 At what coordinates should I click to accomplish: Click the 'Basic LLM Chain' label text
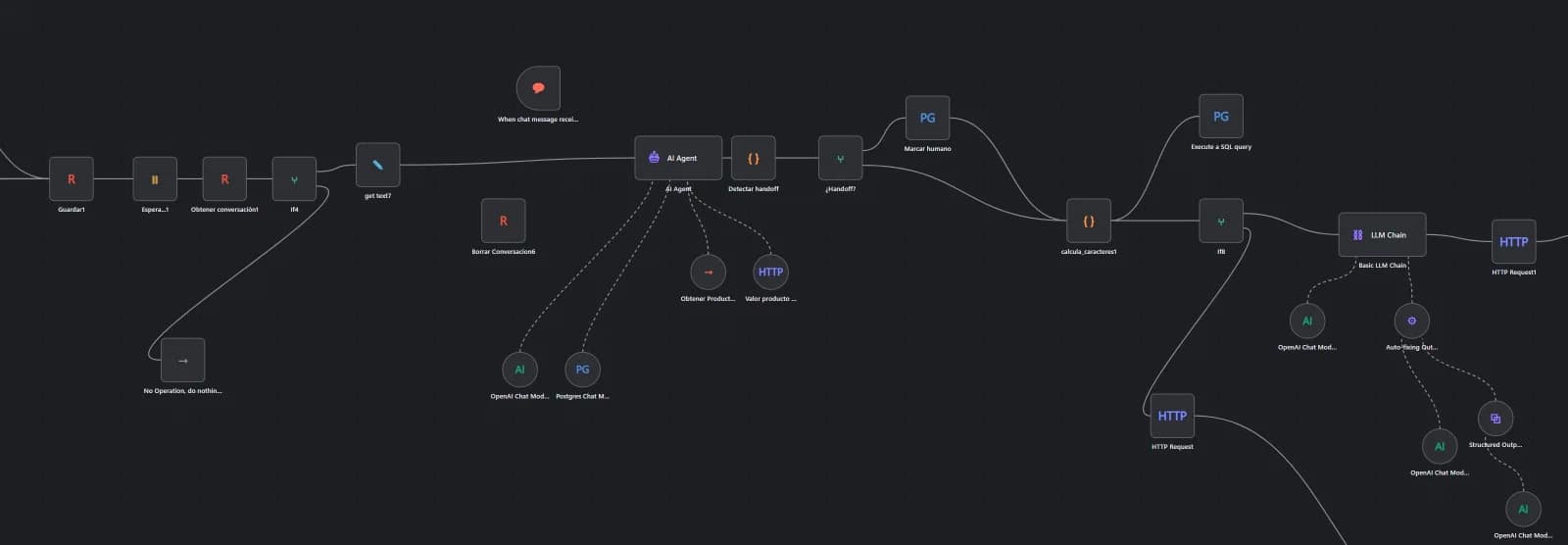(x=1382, y=266)
